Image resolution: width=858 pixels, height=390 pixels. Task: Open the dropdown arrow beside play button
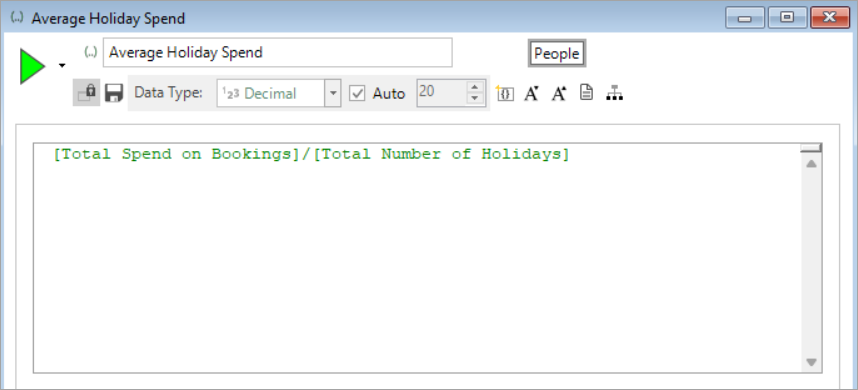(62, 66)
